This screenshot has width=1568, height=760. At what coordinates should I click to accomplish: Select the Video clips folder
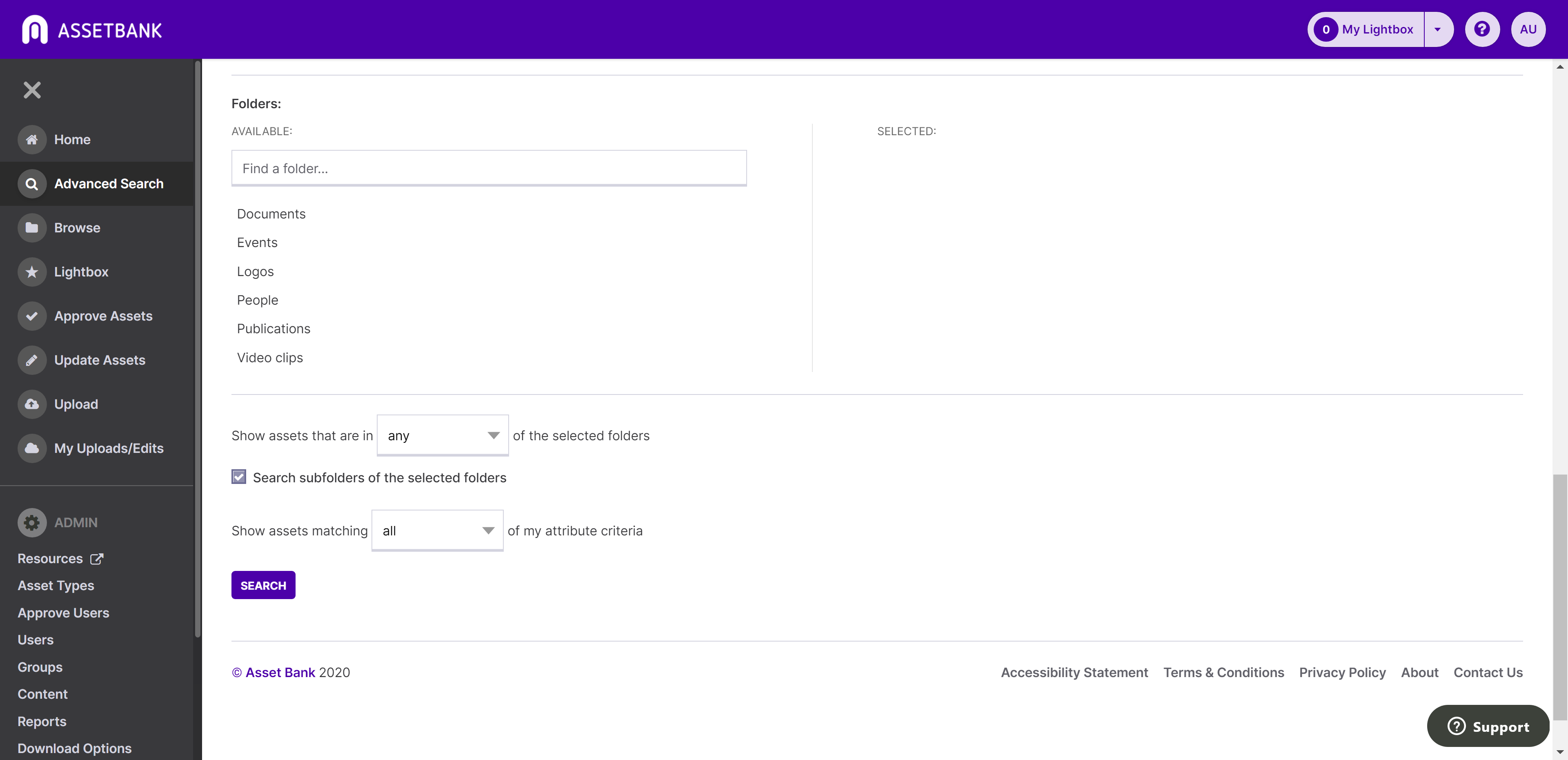pyautogui.click(x=270, y=357)
